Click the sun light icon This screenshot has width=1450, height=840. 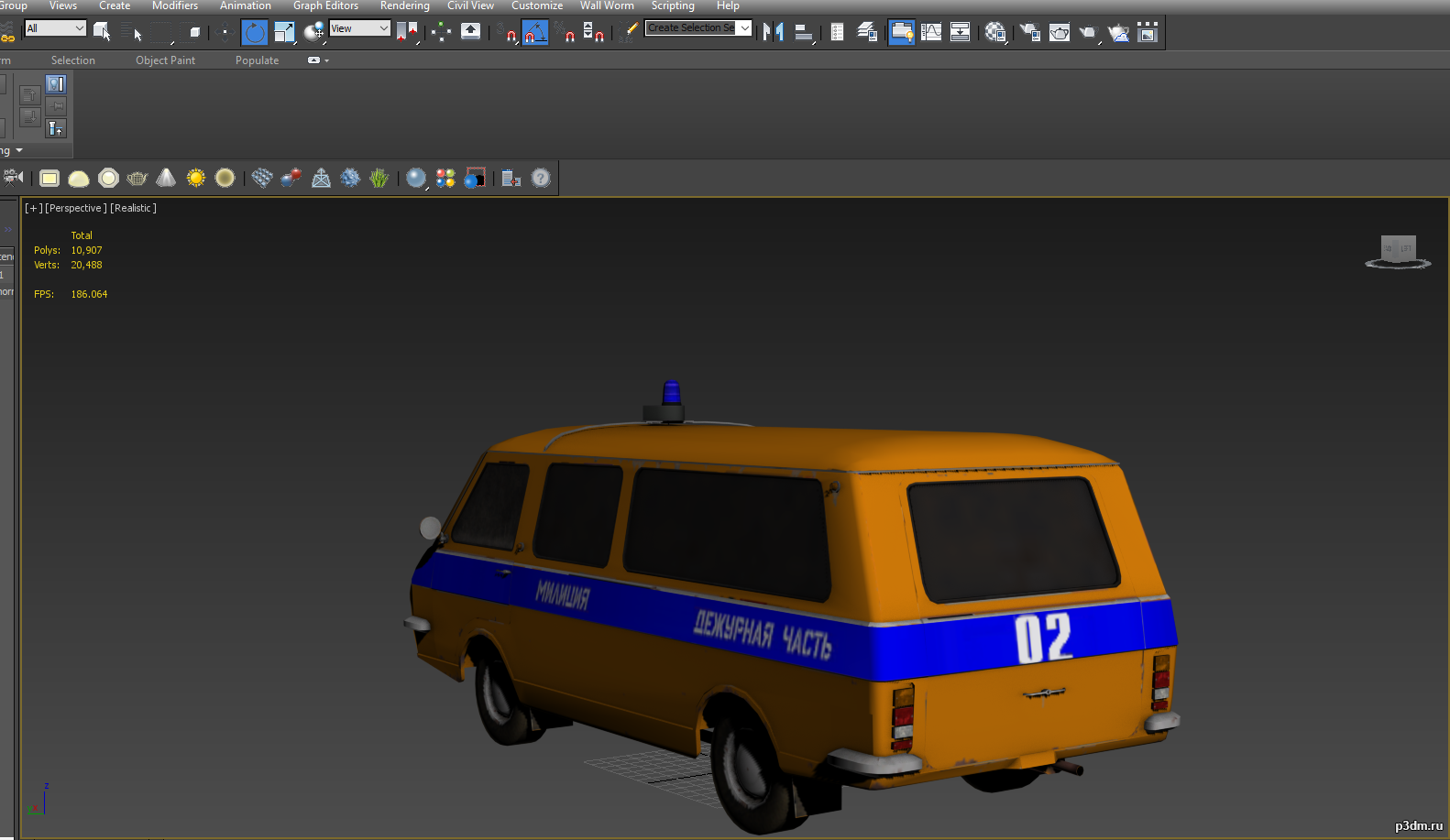tap(195, 178)
